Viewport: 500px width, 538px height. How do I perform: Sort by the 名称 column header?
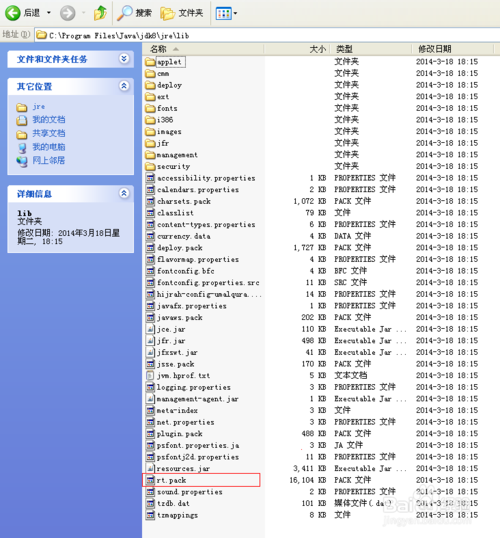[x=203, y=49]
